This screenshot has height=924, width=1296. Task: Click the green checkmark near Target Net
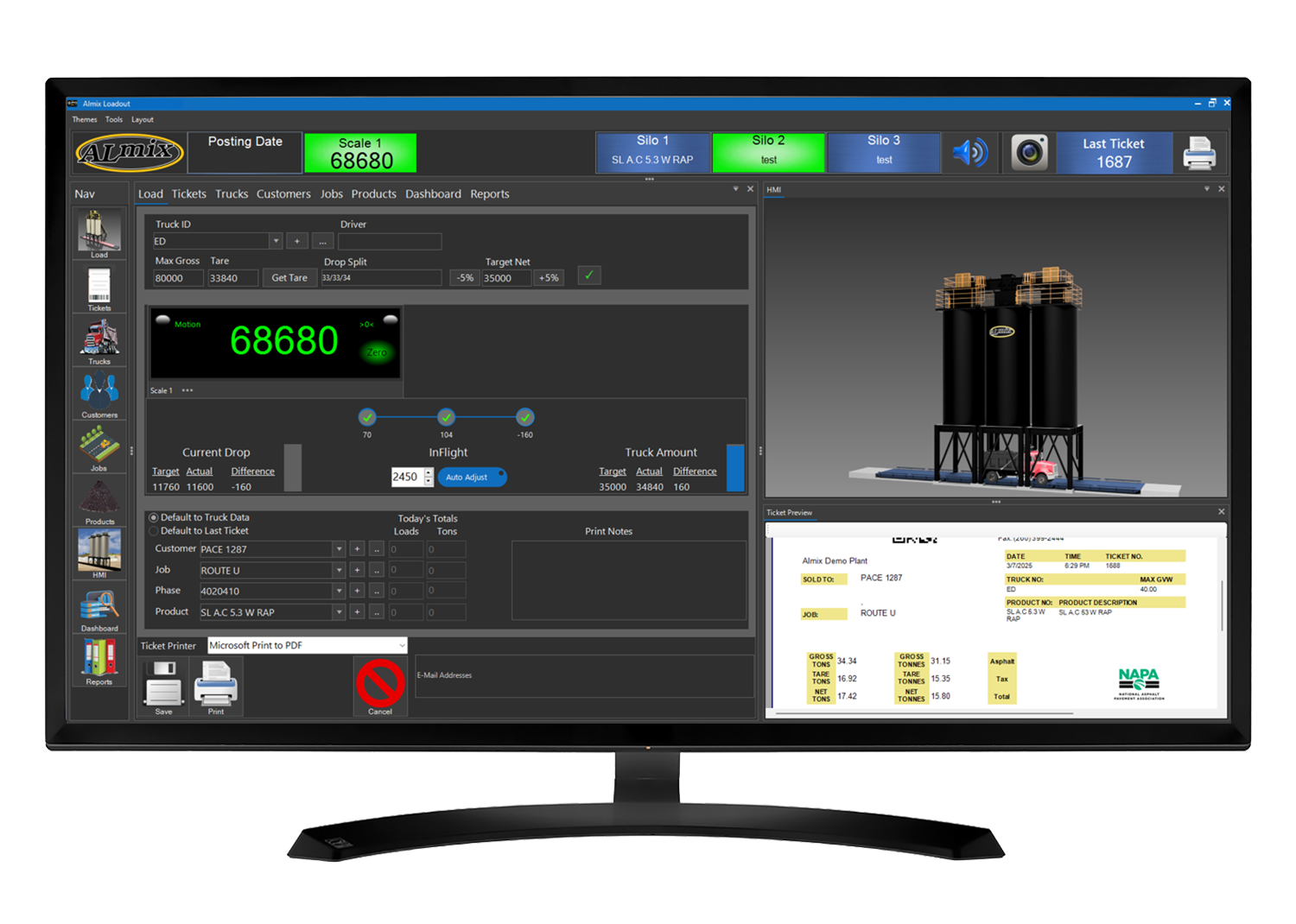588,275
